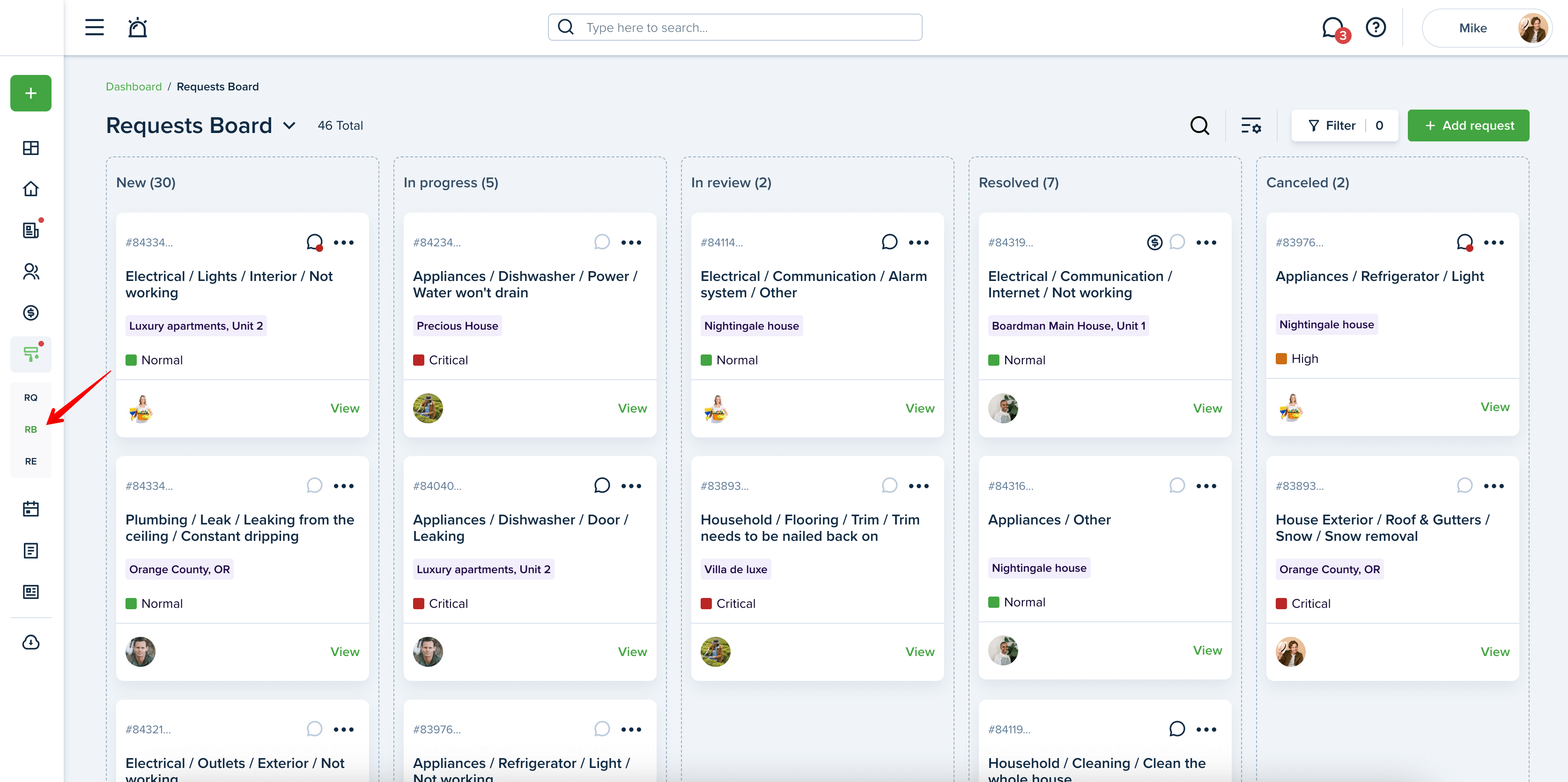This screenshot has width=1568, height=782.
Task: View the Appliances Other request
Action: [1208, 650]
